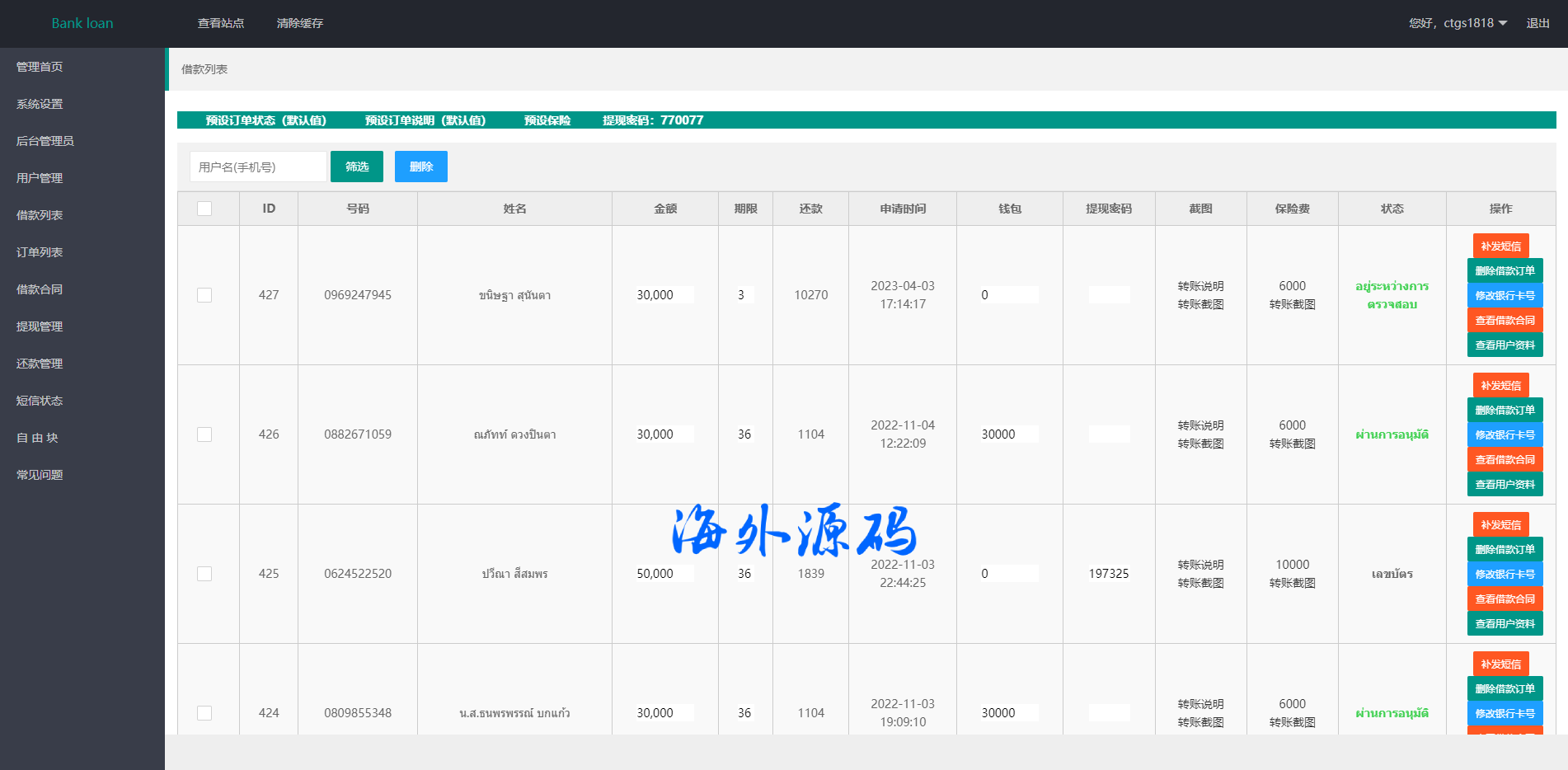This screenshot has width=1568, height=770.
Task: Click 查看站点 in the top bar
Action: [x=221, y=23]
